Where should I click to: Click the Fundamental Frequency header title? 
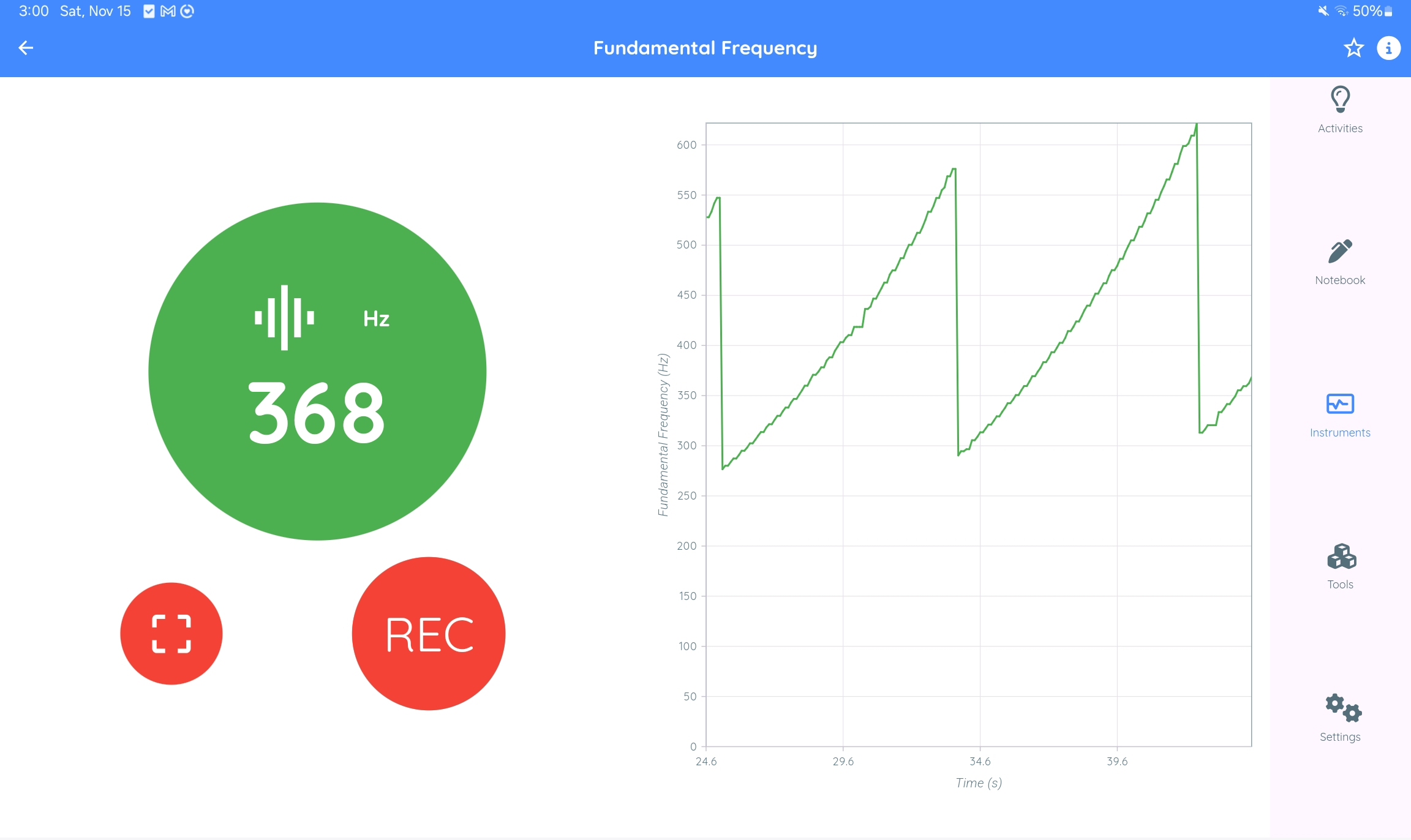705,48
